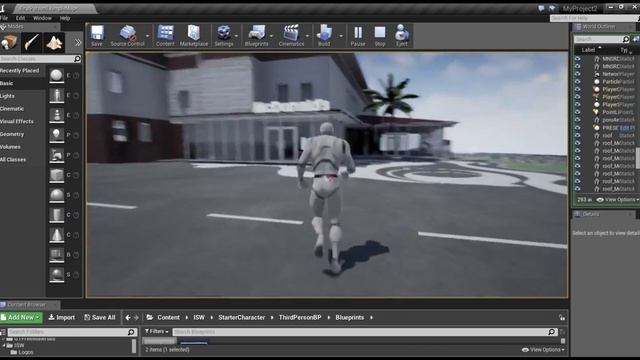Select the Cinematic category
Viewport: 640px width, 360px height.
tap(12, 109)
